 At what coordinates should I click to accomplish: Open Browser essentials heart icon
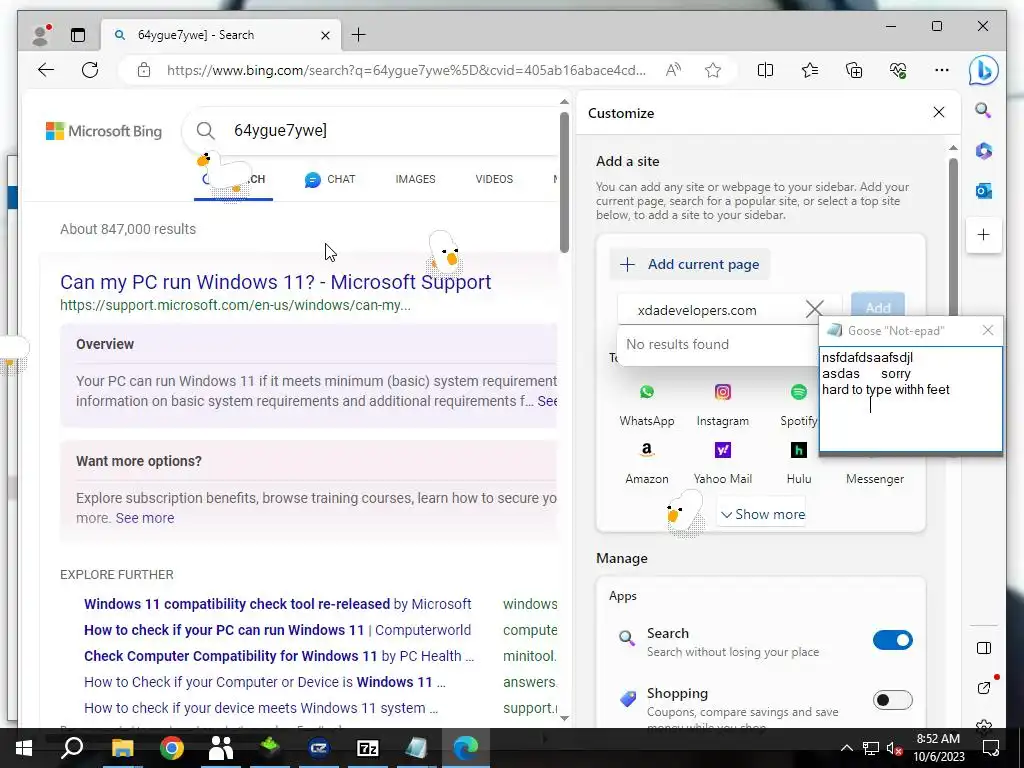[898, 70]
